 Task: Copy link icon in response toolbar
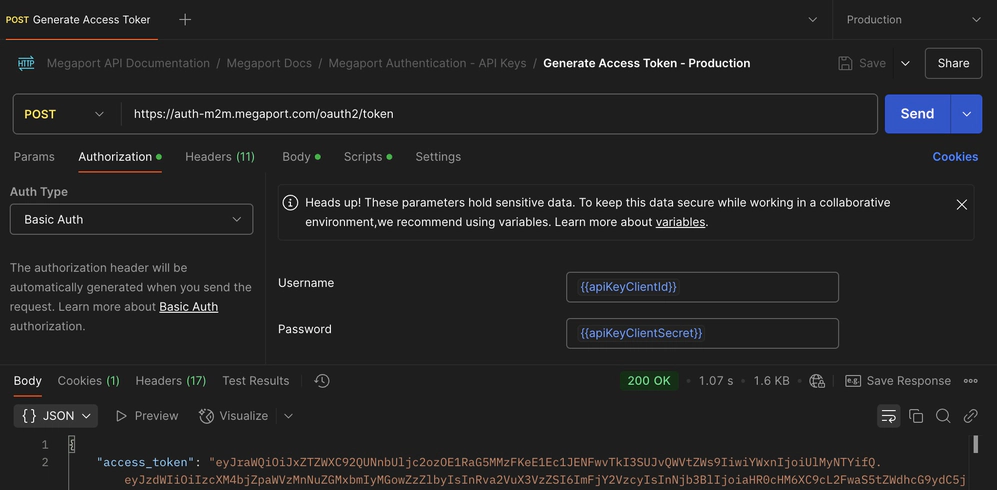[x=970, y=416]
